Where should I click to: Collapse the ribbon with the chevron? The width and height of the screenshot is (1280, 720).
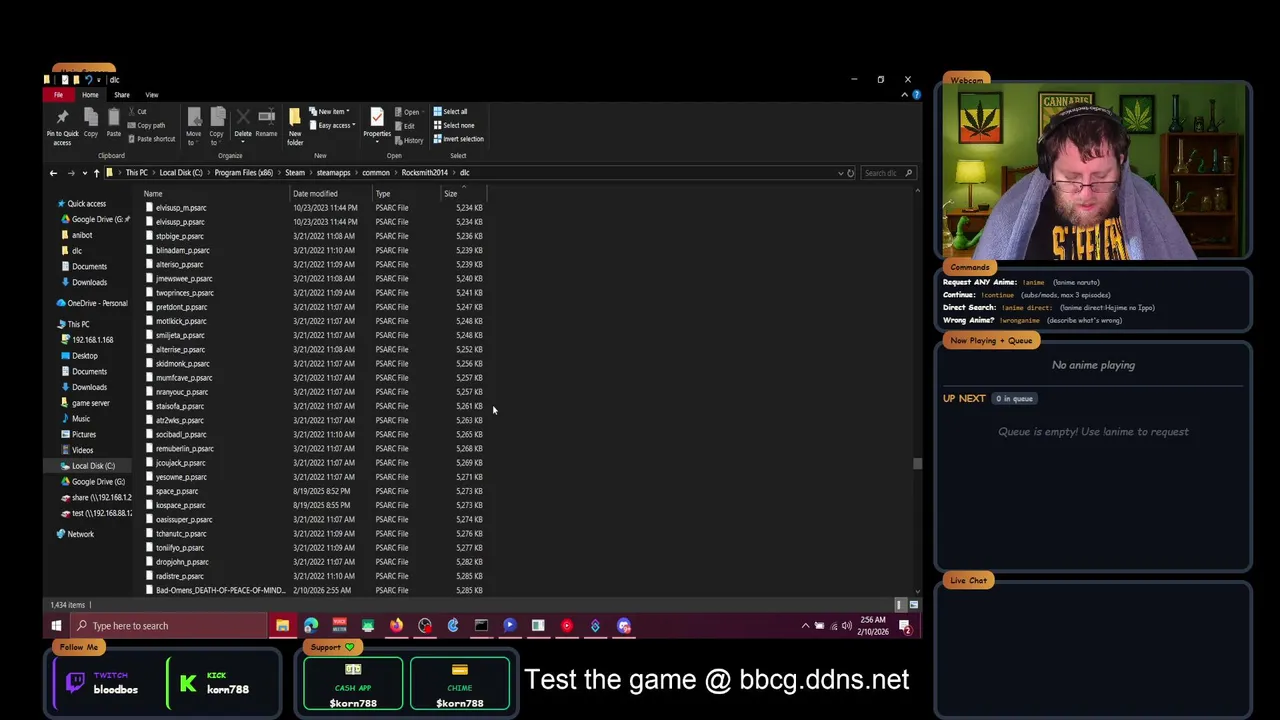904,95
